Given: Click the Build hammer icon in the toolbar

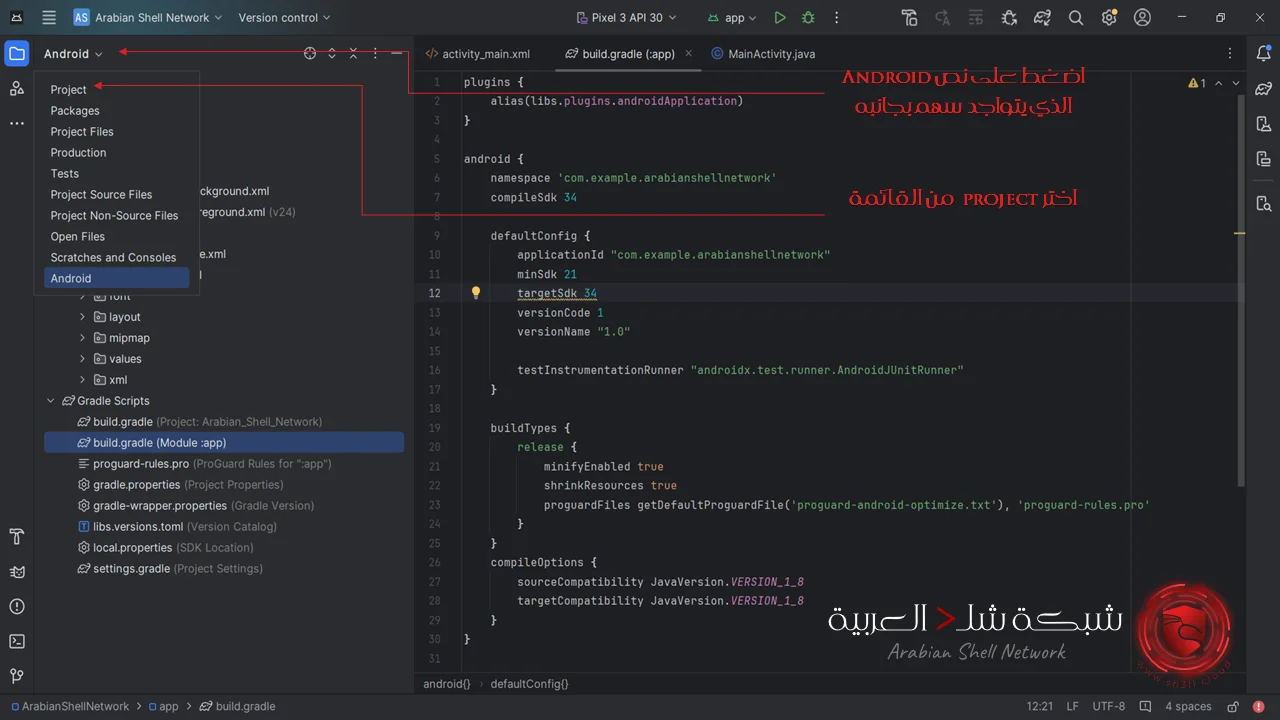Looking at the screenshot, I should pos(909,17).
